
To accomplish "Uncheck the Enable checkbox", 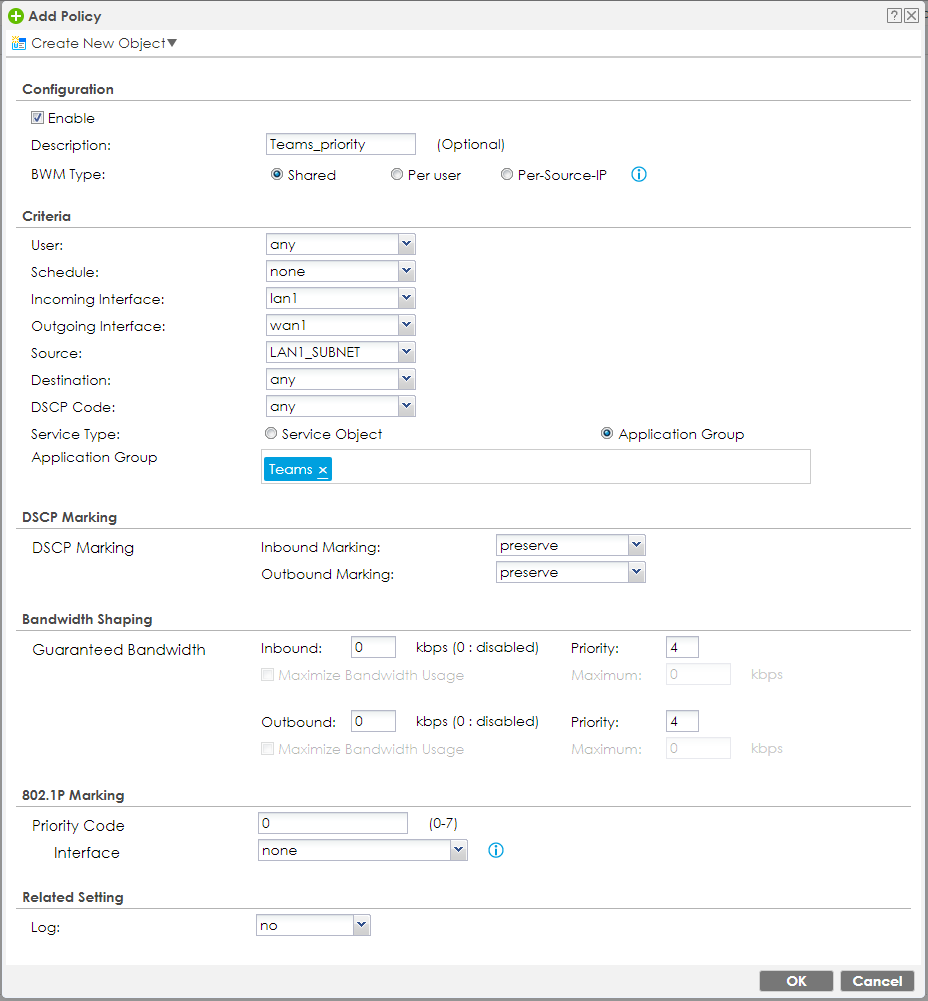I will click(x=38, y=117).
